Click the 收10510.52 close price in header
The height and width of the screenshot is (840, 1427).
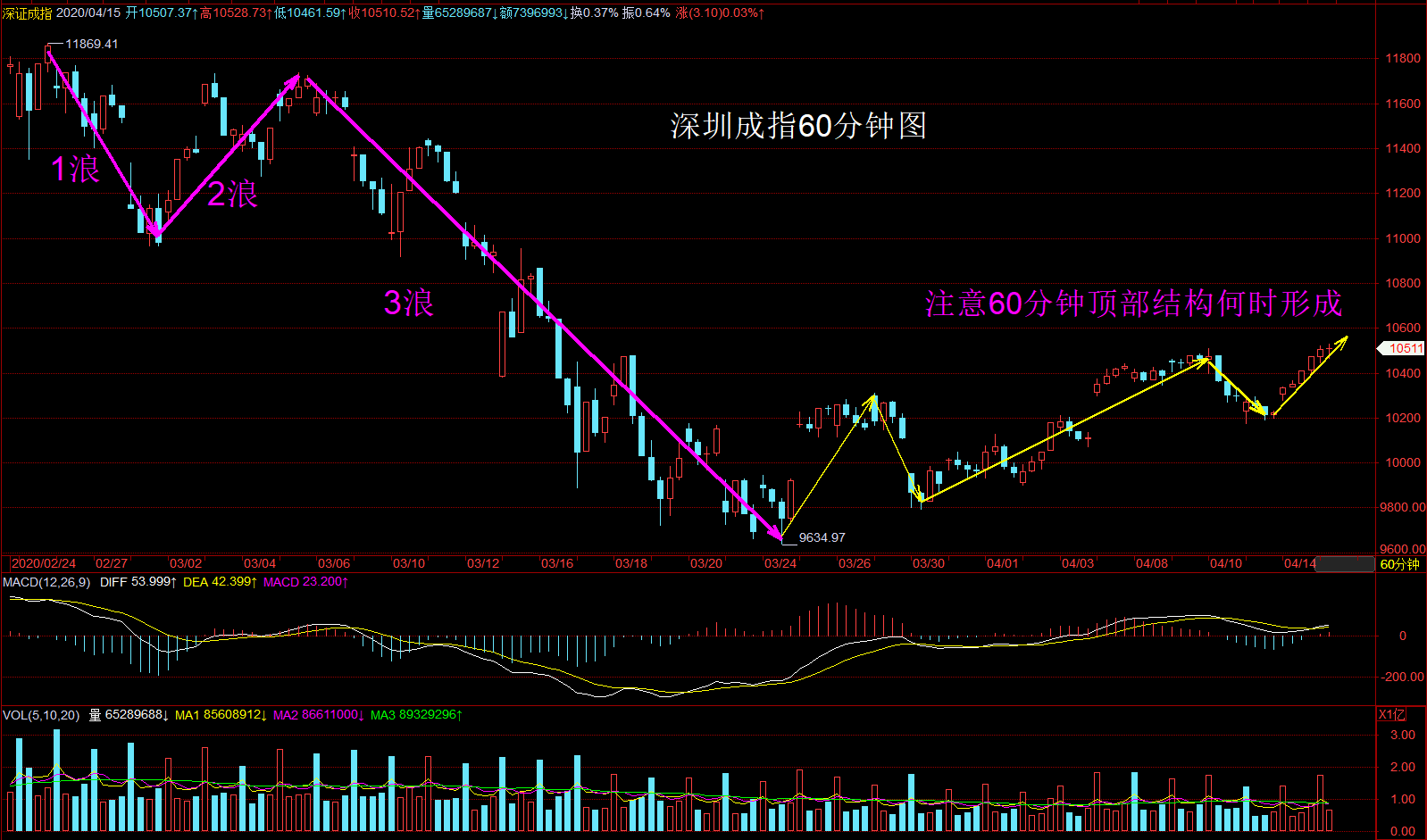coord(385,13)
